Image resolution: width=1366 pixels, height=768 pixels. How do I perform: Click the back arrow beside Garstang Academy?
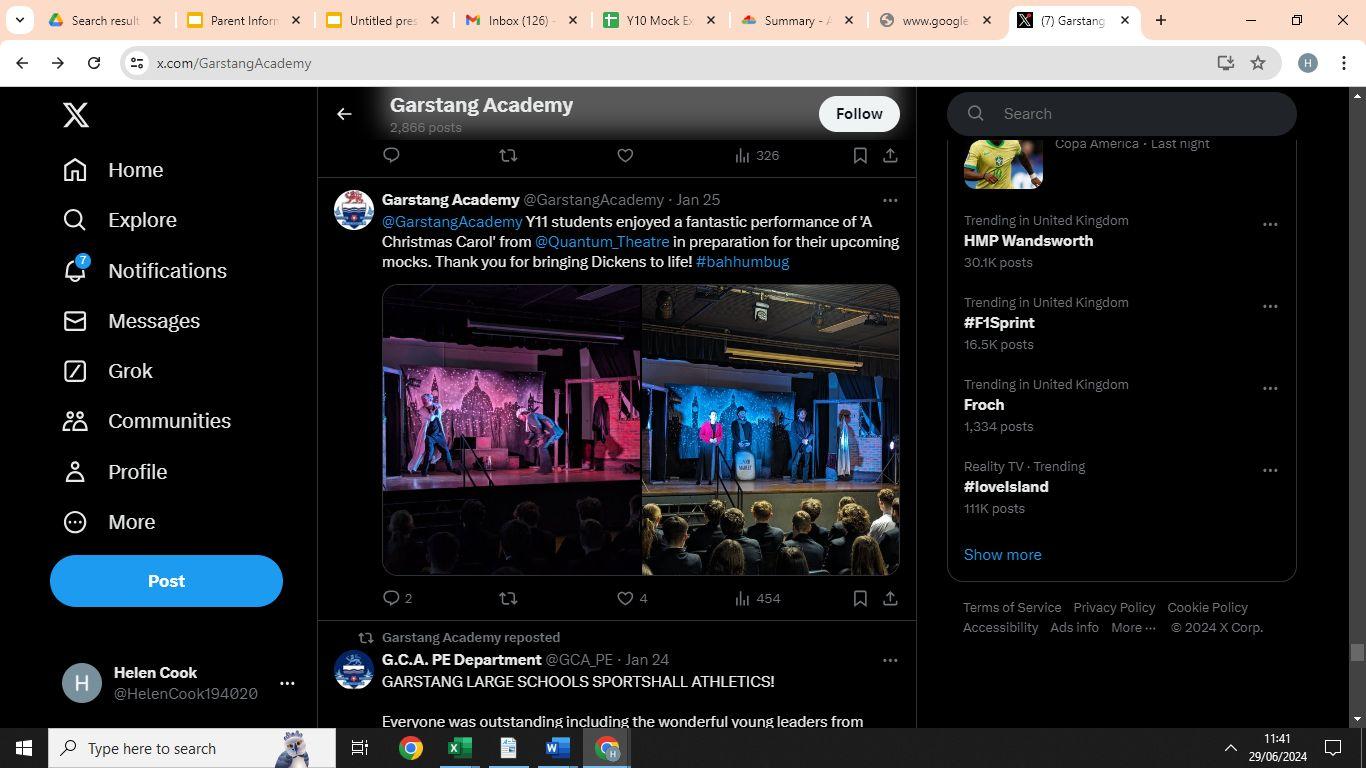pos(344,114)
